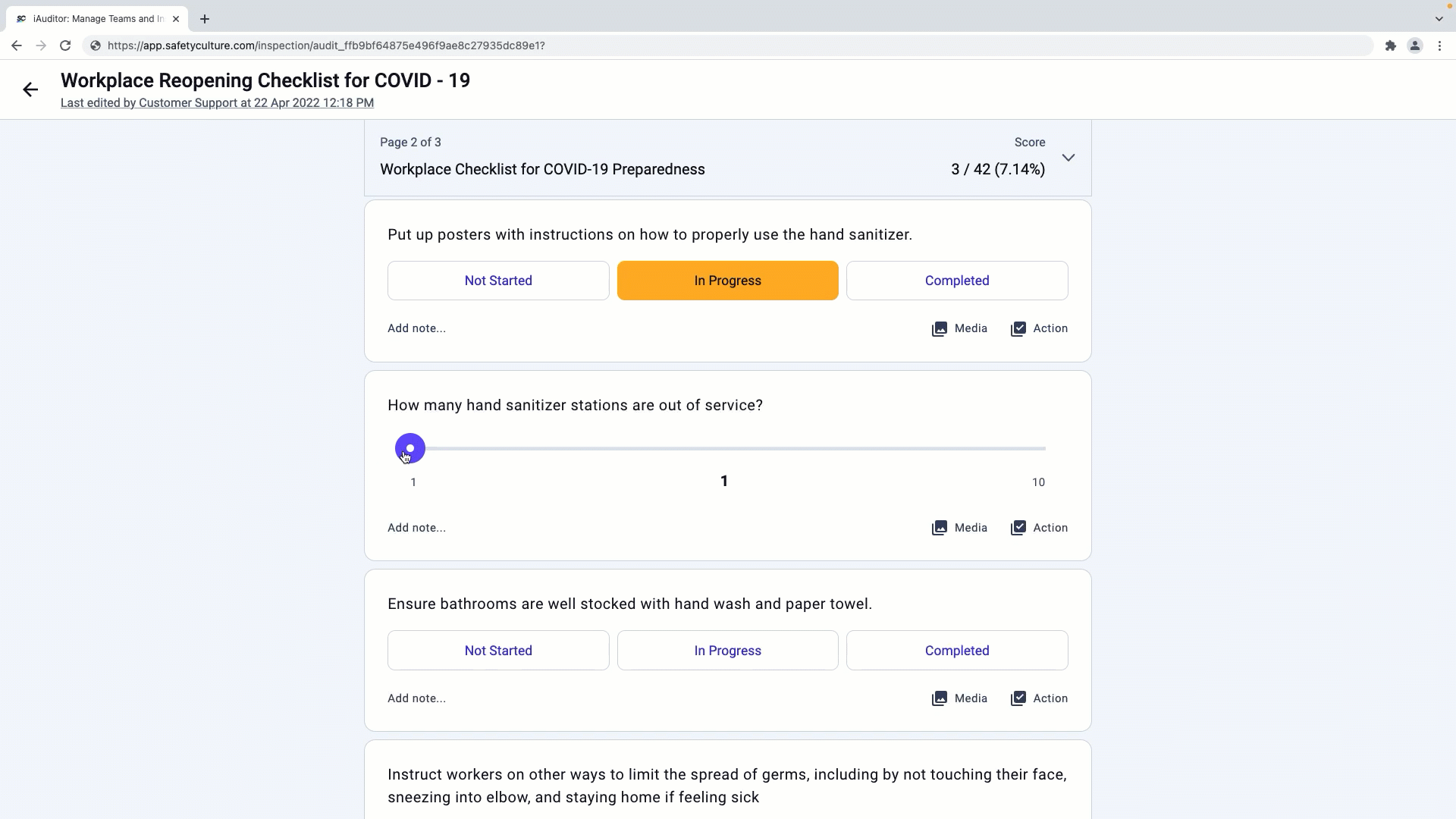The width and height of the screenshot is (1456, 819).
Task: Collapse the Page 2 of 3 section chevron
Action: point(1068,158)
